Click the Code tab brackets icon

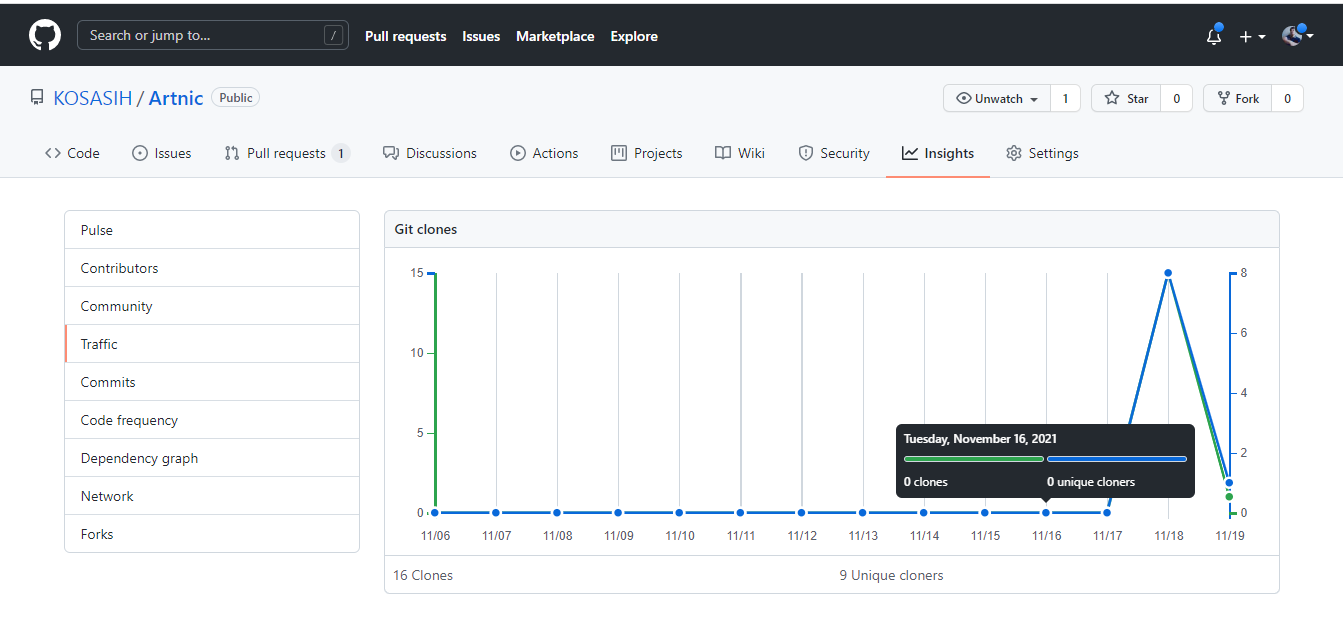click(53, 153)
